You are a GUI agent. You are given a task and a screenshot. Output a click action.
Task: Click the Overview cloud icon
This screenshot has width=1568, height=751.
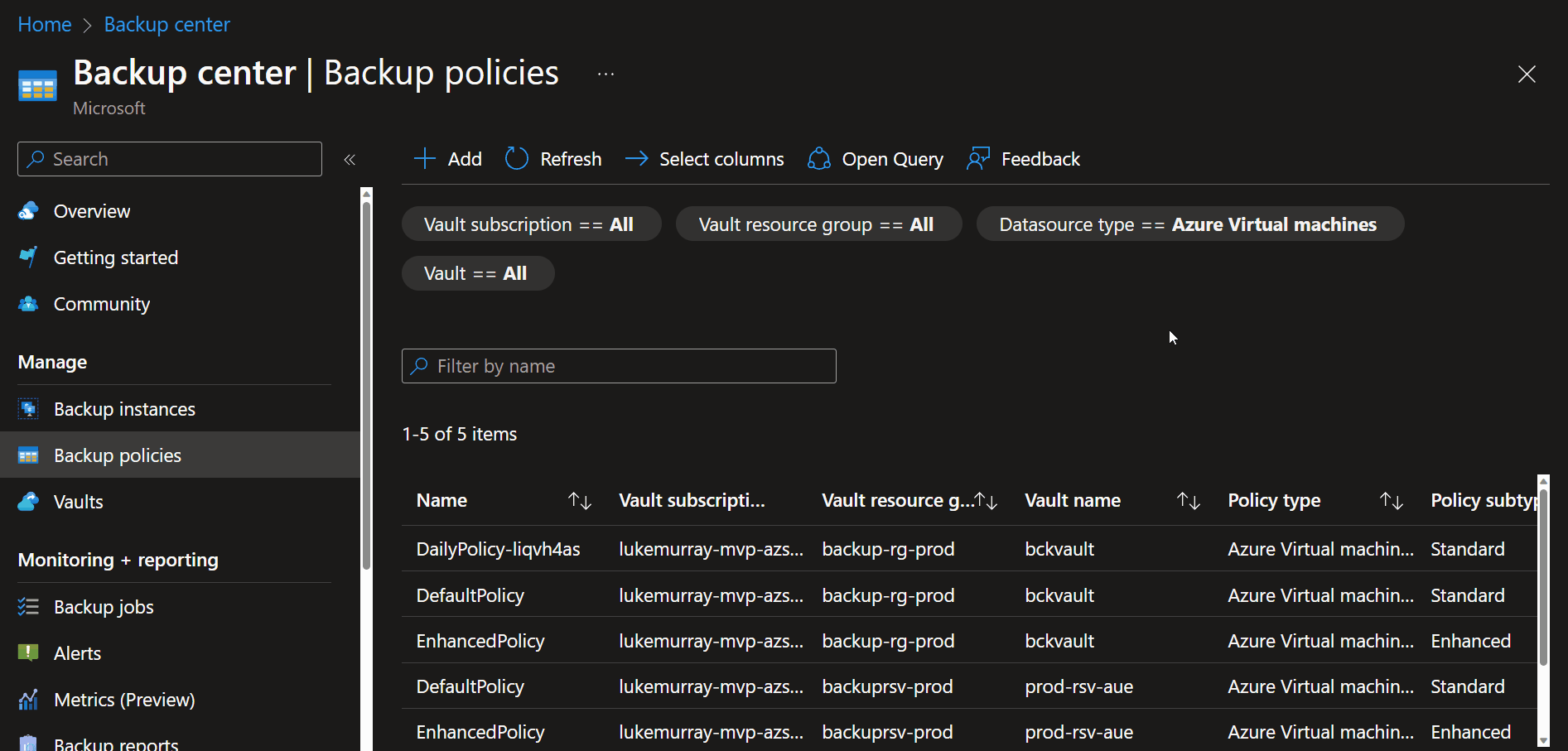pos(28,211)
